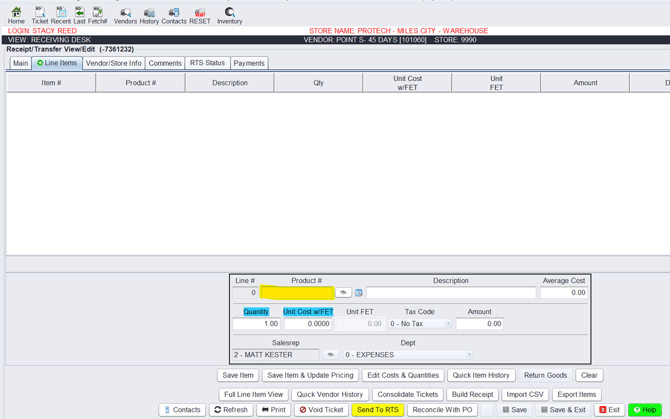The width and height of the screenshot is (670, 419).
Task: Click the Salesrep lookup button
Action: click(x=330, y=355)
